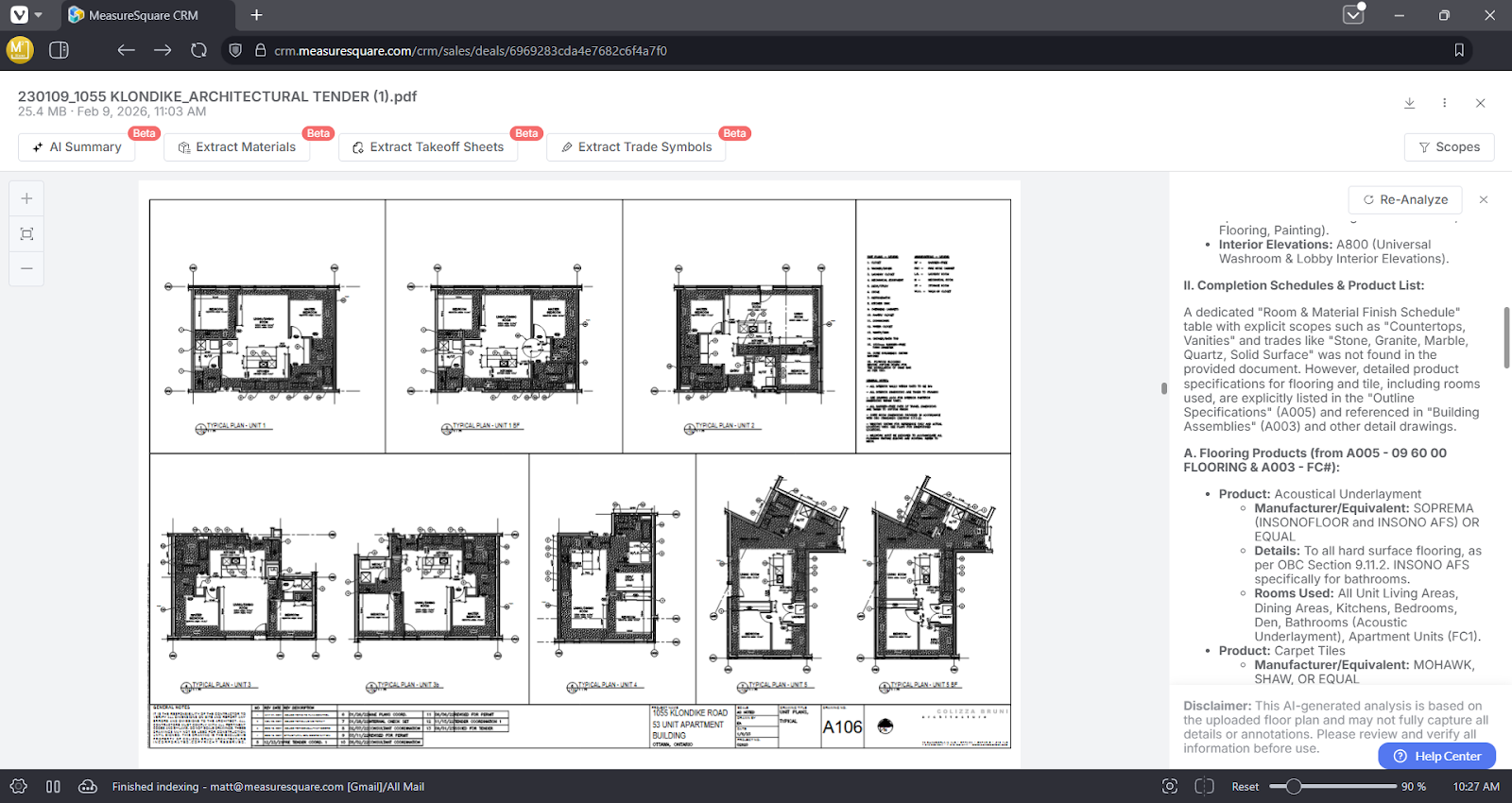Toggle the browser side panel
This screenshot has width=1512, height=803.
[x=59, y=50]
